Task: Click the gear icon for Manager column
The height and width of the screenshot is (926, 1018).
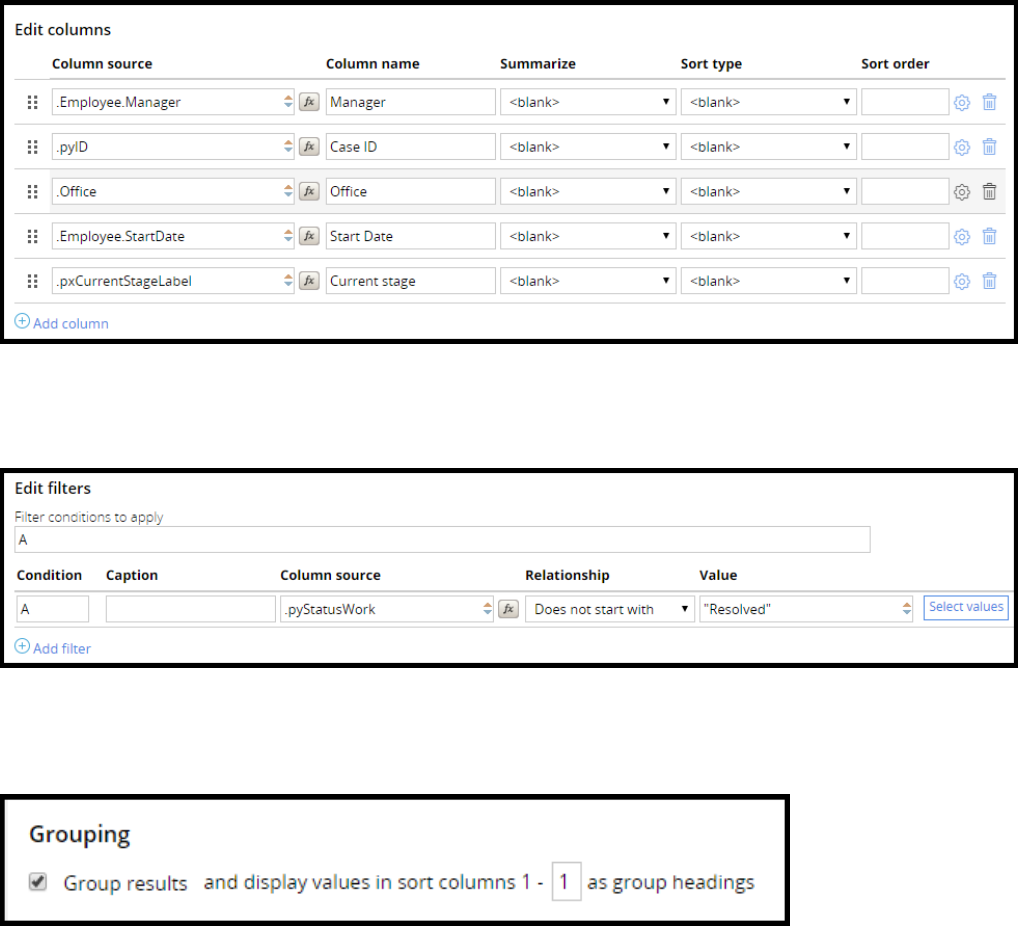Action: [962, 102]
